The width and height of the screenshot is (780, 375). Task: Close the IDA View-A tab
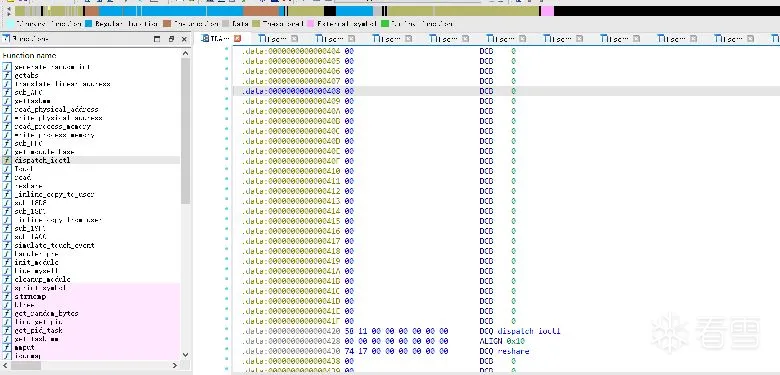click(237, 38)
